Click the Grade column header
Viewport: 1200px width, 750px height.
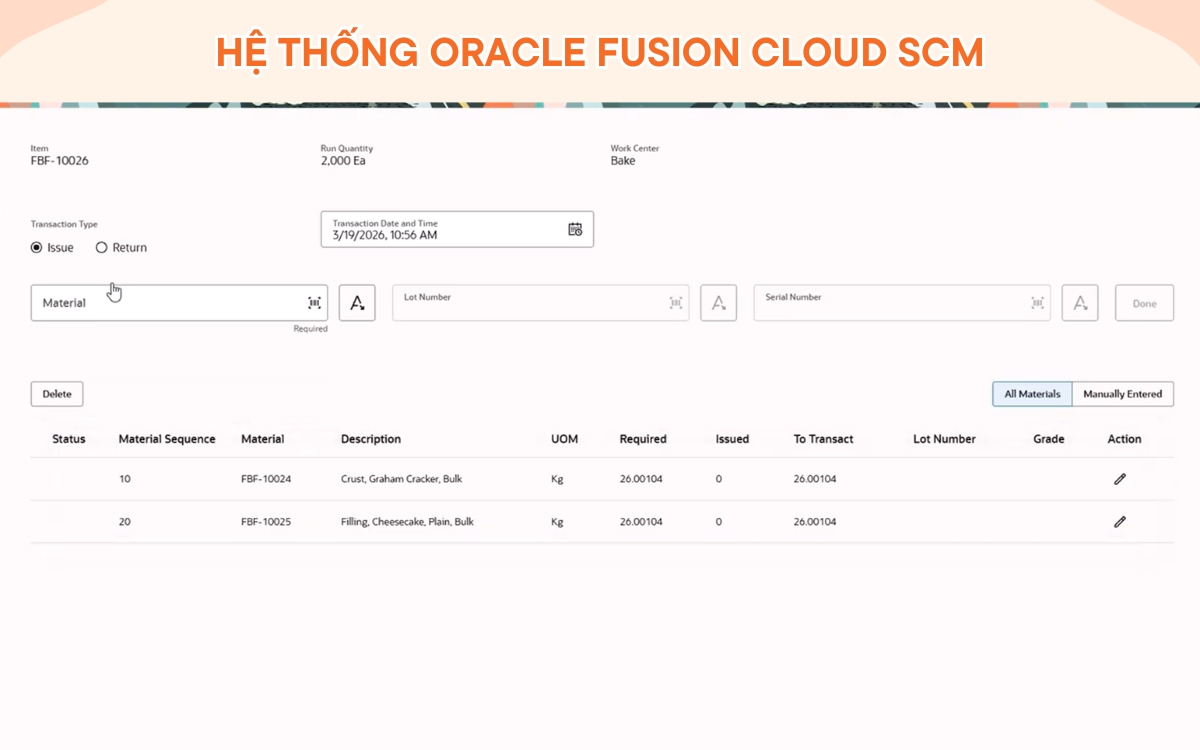(x=1049, y=439)
